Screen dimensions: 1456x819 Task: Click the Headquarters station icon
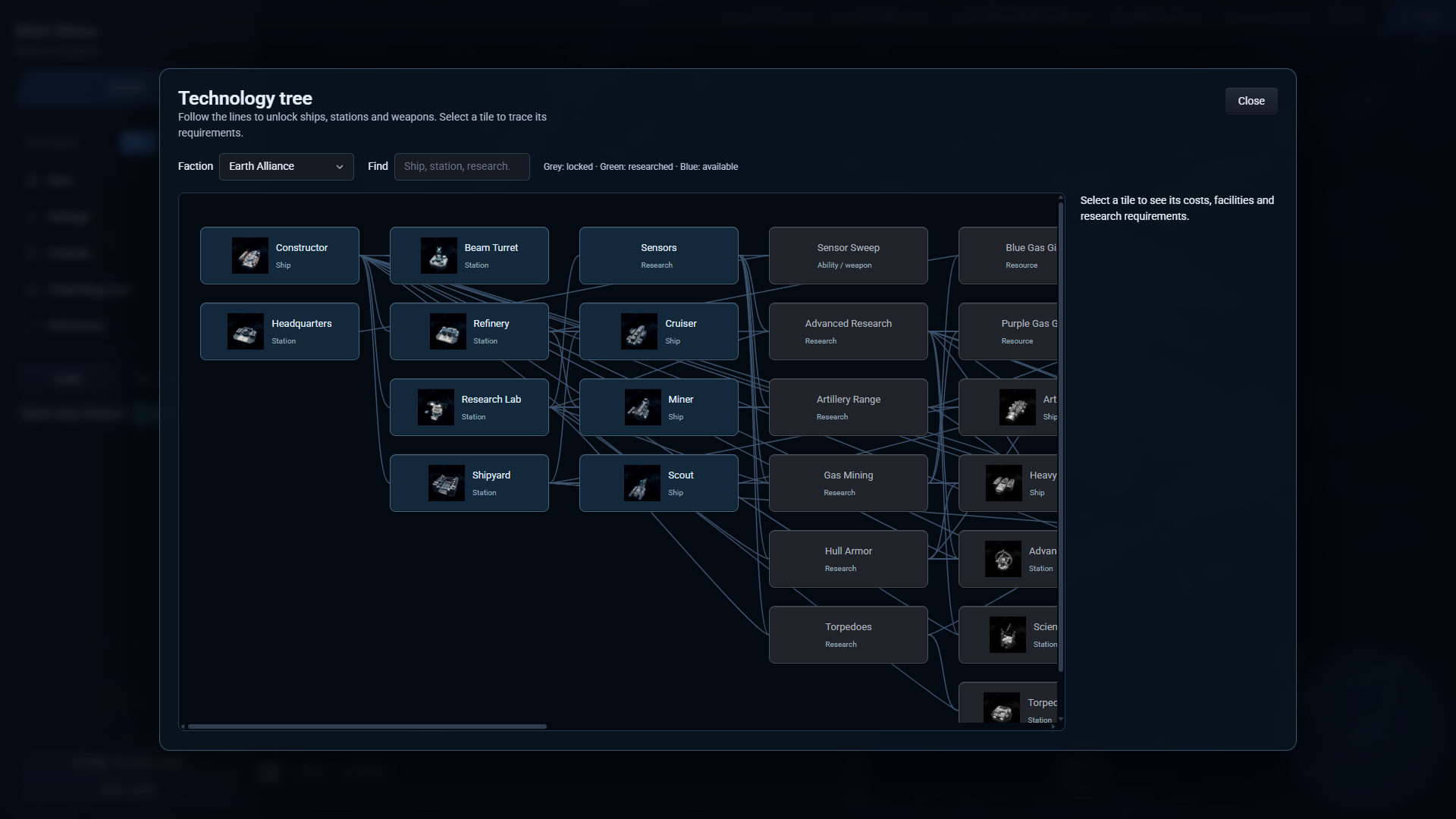(246, 331)
